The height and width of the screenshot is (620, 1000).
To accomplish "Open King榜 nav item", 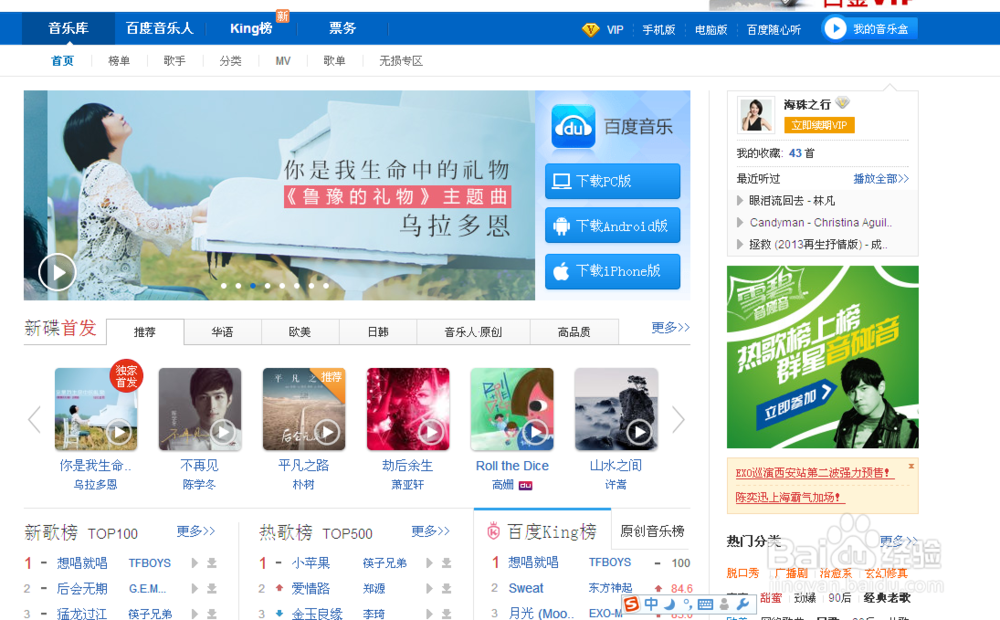I will coord(251,28).
